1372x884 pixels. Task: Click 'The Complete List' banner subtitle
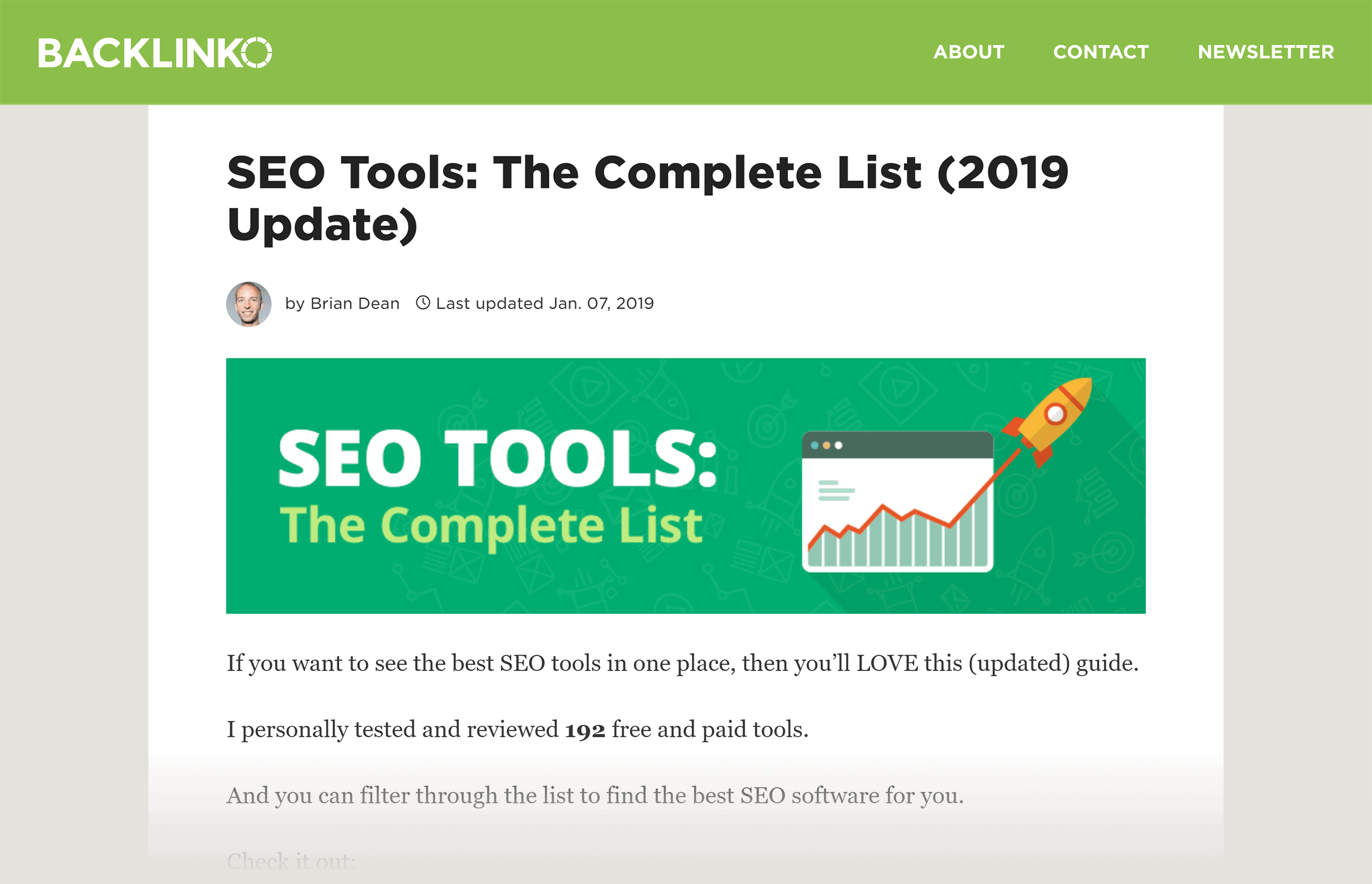491,526
